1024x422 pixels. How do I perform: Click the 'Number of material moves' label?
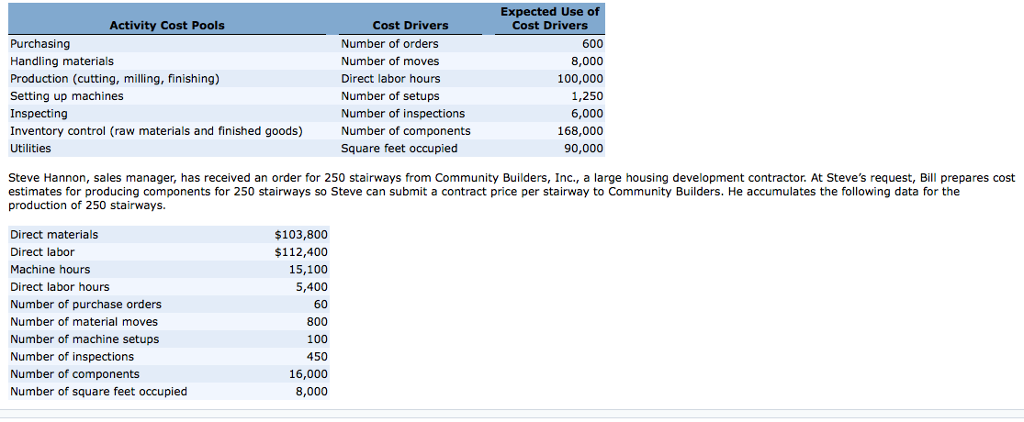tap(84, 321)
